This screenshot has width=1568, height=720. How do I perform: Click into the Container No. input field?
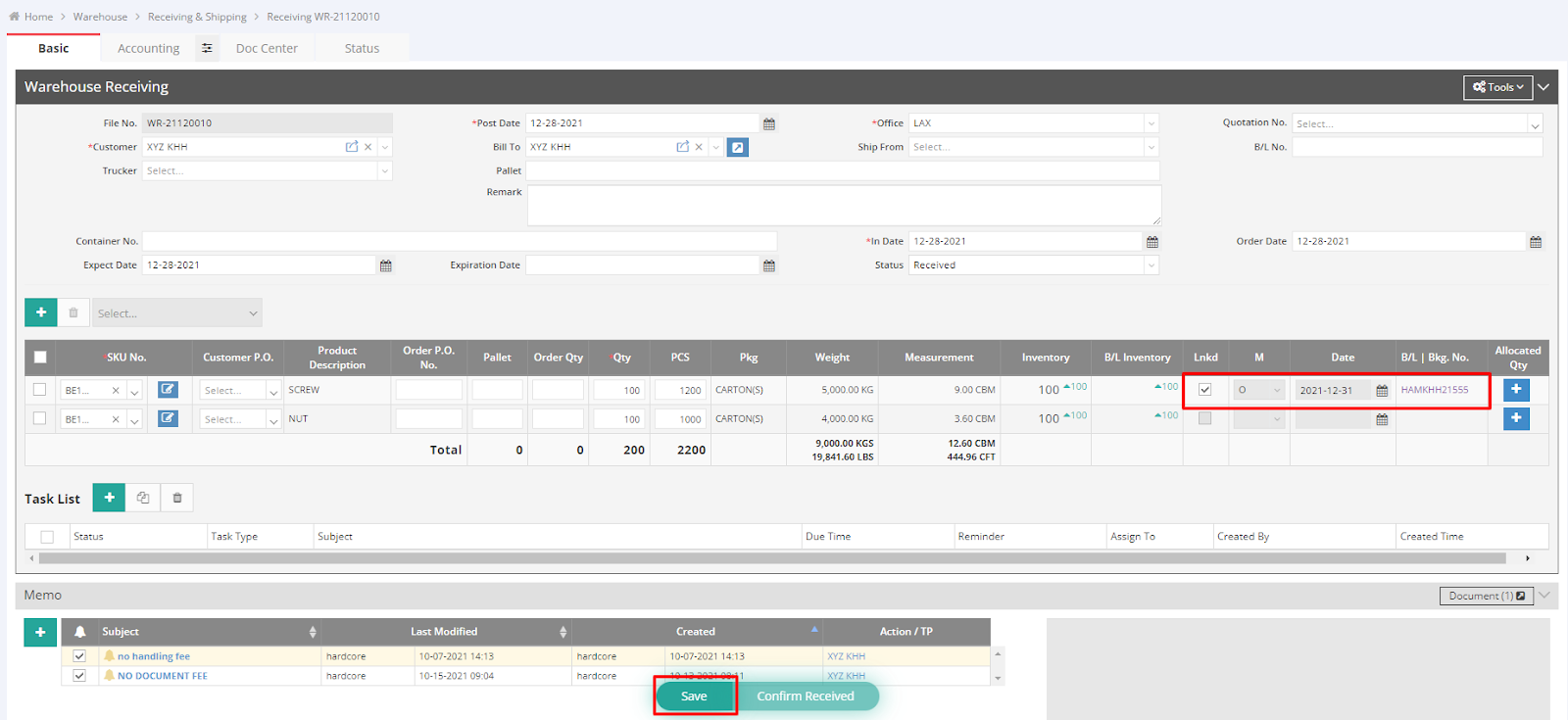[459, 241]
